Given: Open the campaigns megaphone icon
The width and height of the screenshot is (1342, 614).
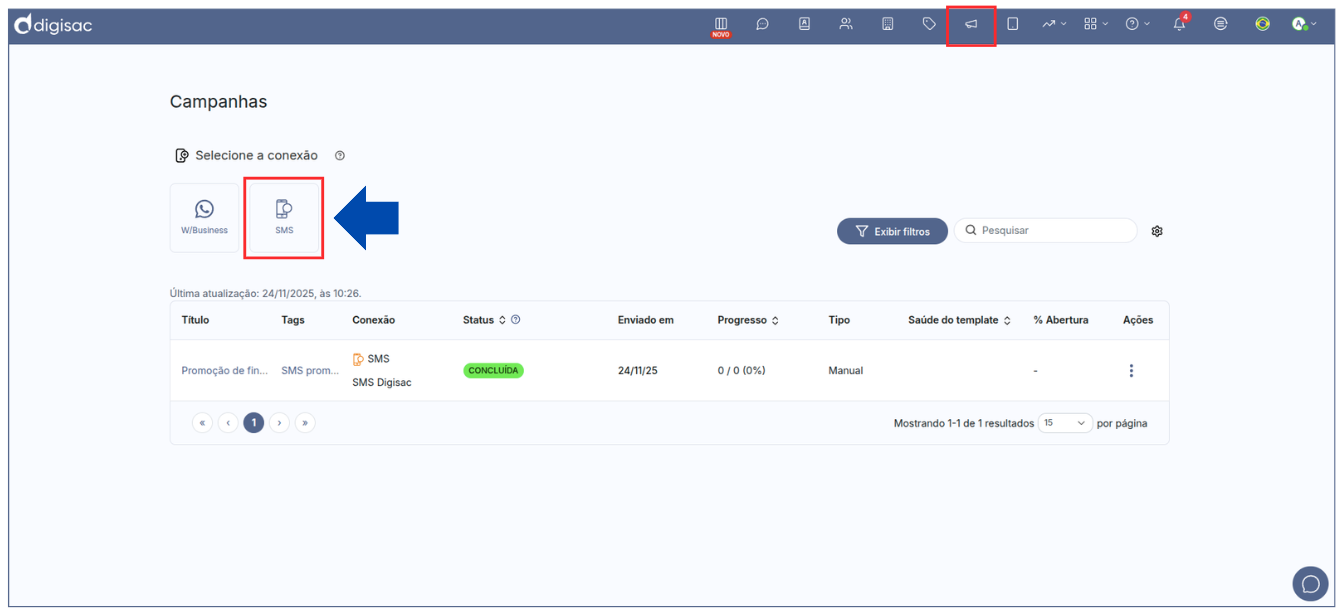Looking at the screenshot, I should [x=971, y=24].
